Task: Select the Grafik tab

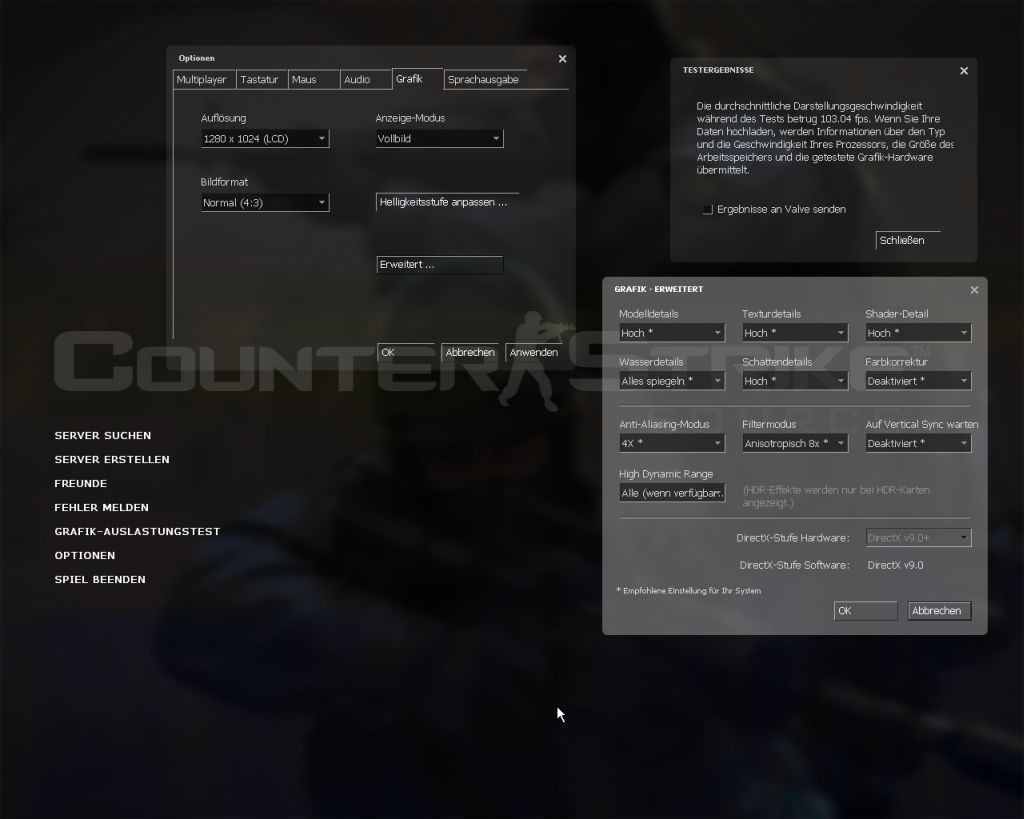Action: coord(417,78)
